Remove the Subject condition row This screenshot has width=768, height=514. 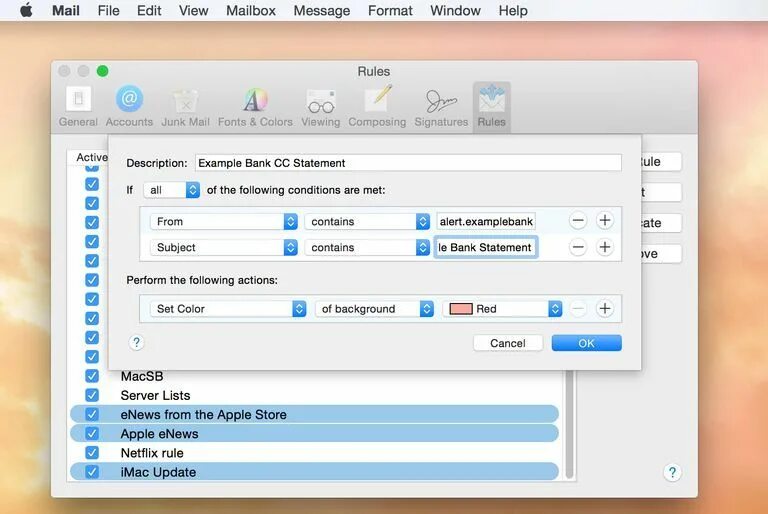tap(578, 247)
